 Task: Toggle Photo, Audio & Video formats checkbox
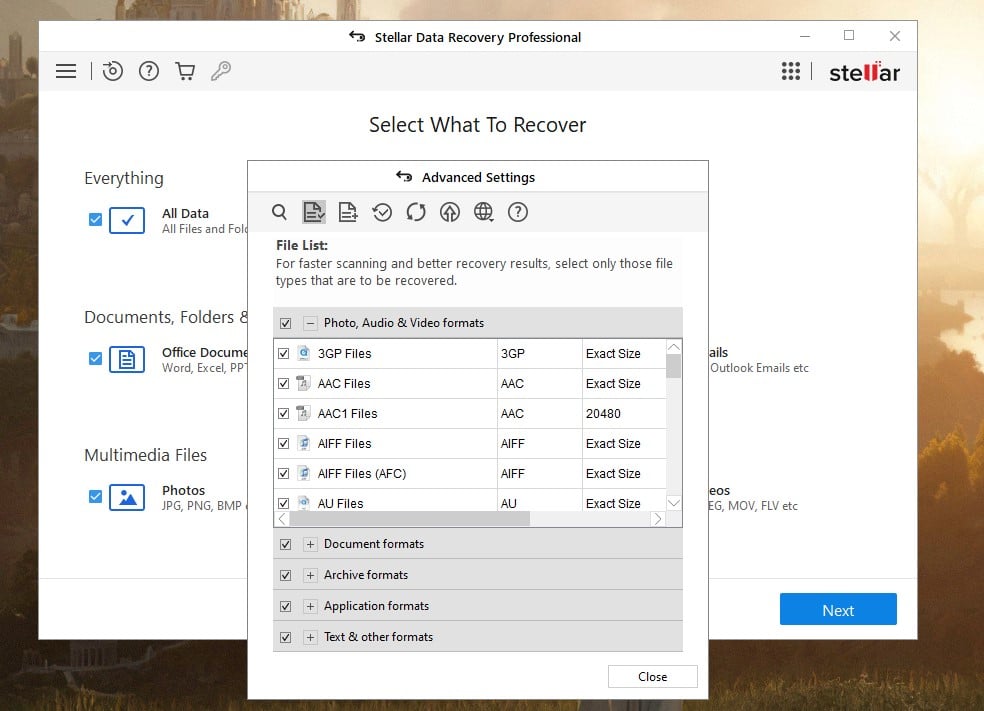click(x=286, y=323)
